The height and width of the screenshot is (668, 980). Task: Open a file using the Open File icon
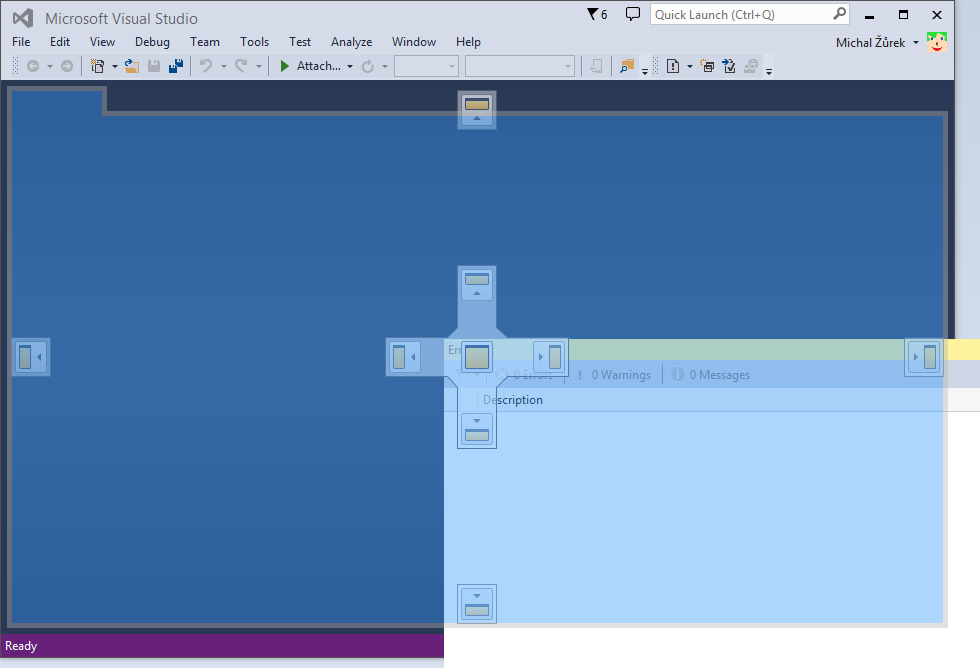coord(131,65)
